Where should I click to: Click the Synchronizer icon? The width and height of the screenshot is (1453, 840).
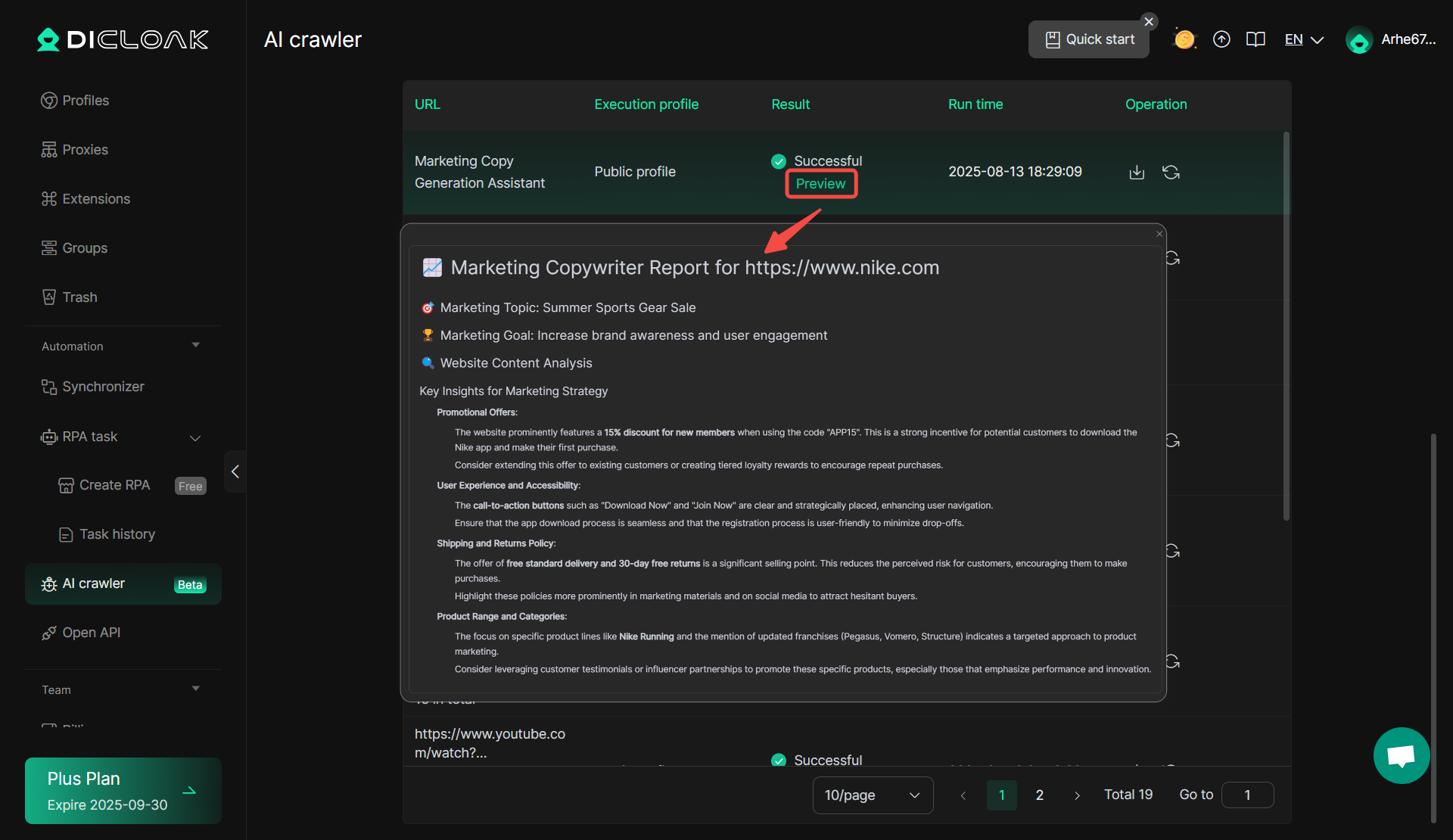(x=49, y=387)
